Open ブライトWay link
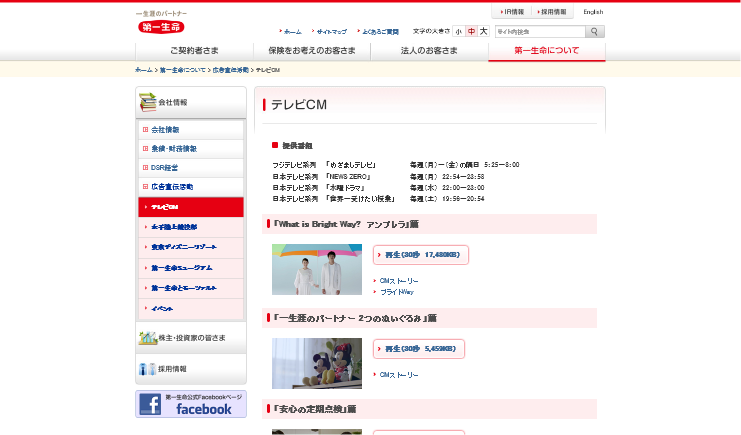This screenshot has height=435, width=741. (397, 292)
